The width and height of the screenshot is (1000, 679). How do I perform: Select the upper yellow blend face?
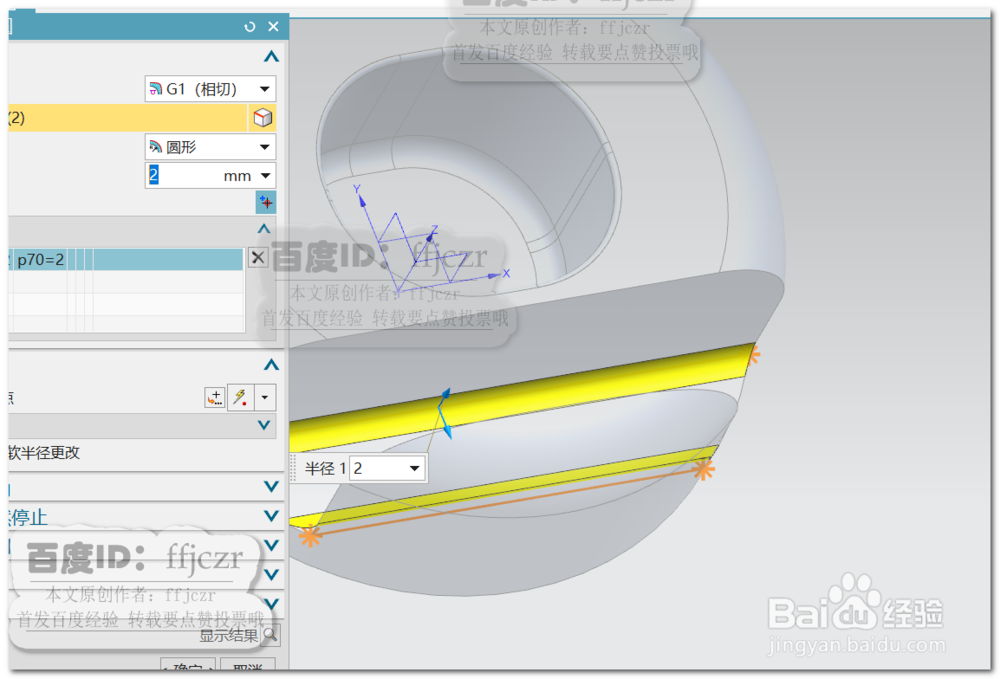(x=521, y=398)
